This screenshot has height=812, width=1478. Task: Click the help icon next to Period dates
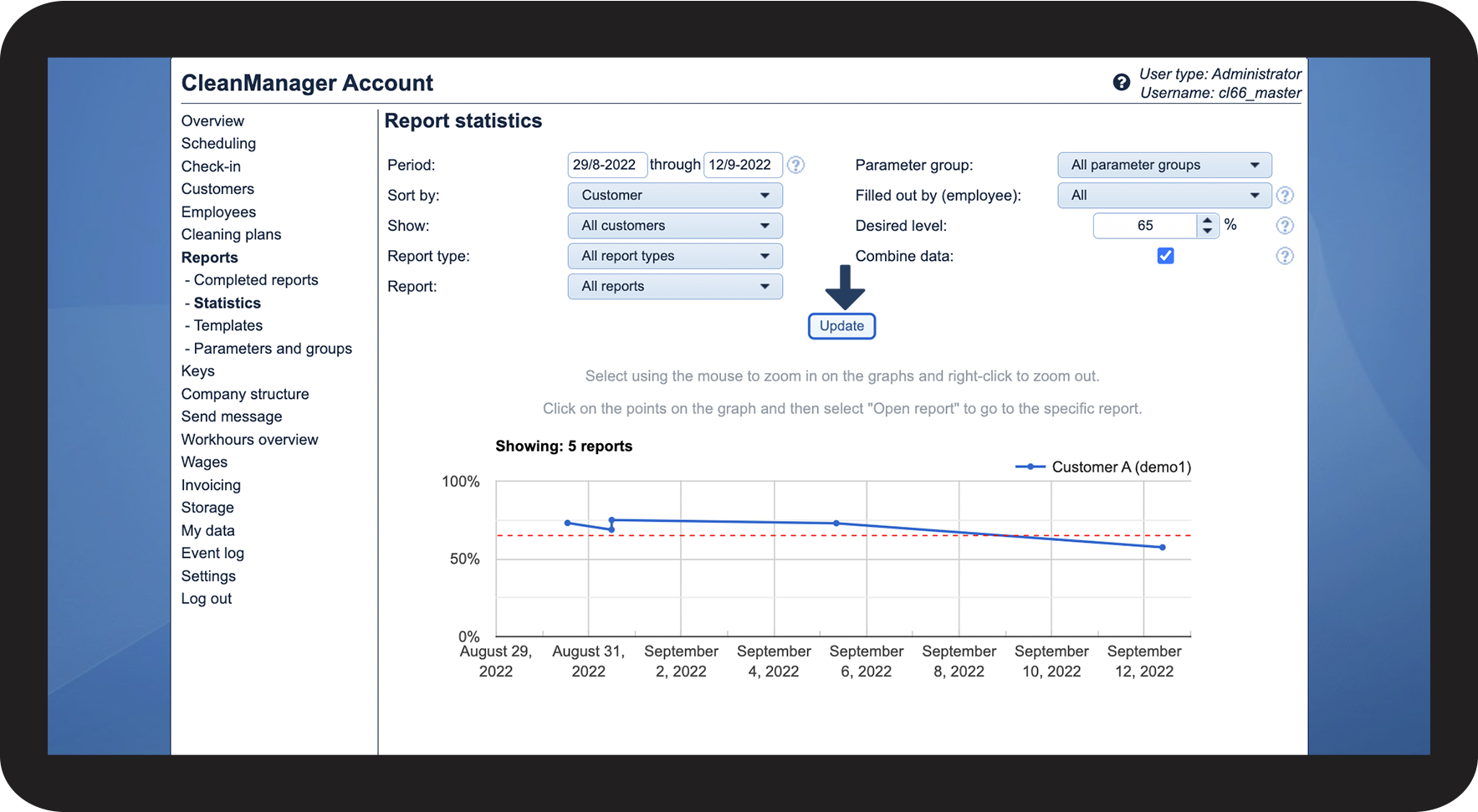pyautogui.click(x=796, y=165)
